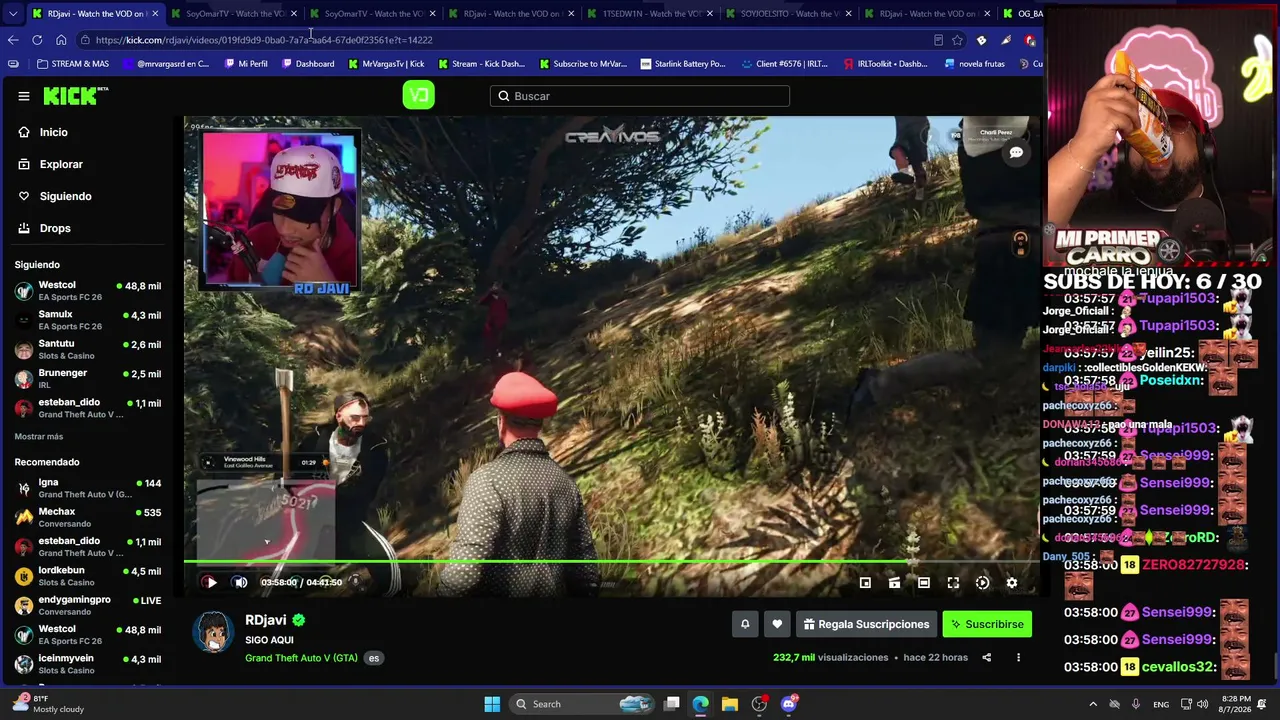Image resolution: width=1280 pixels, height=720 pixels.
Task: Open lordkebun channel in Recomendado
Action: click(x=88, y=576)
